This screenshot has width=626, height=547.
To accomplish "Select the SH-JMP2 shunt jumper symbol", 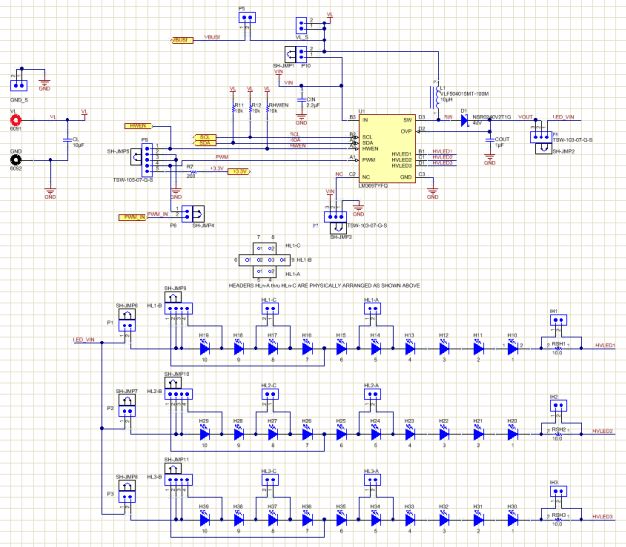I will [x=544, y=148].
